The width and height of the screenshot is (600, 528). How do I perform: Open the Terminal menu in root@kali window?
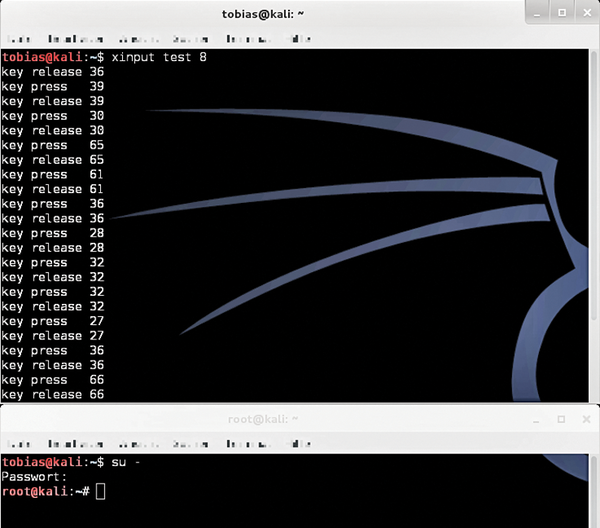coord(249,444)
